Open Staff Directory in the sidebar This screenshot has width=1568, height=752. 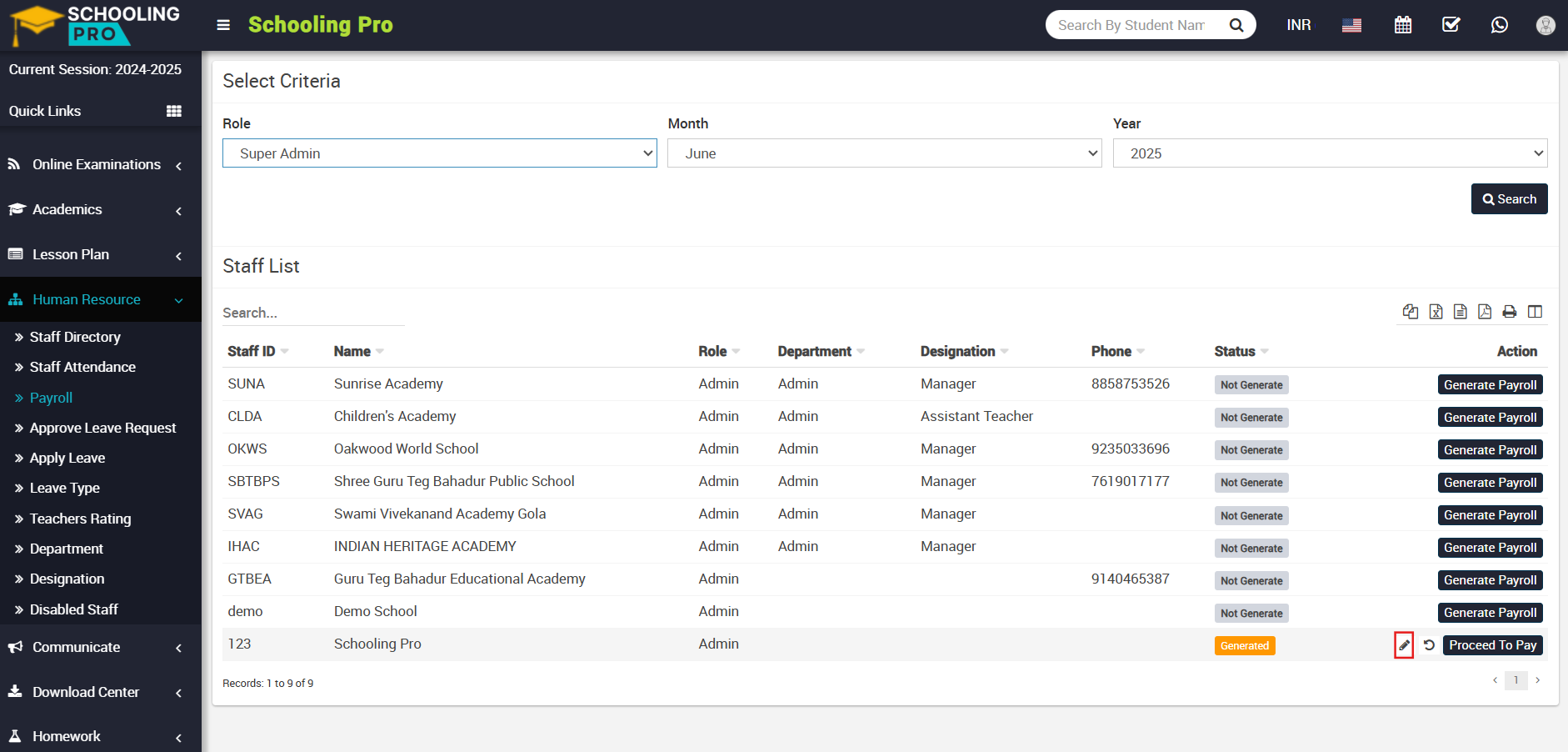coord(75,337)
